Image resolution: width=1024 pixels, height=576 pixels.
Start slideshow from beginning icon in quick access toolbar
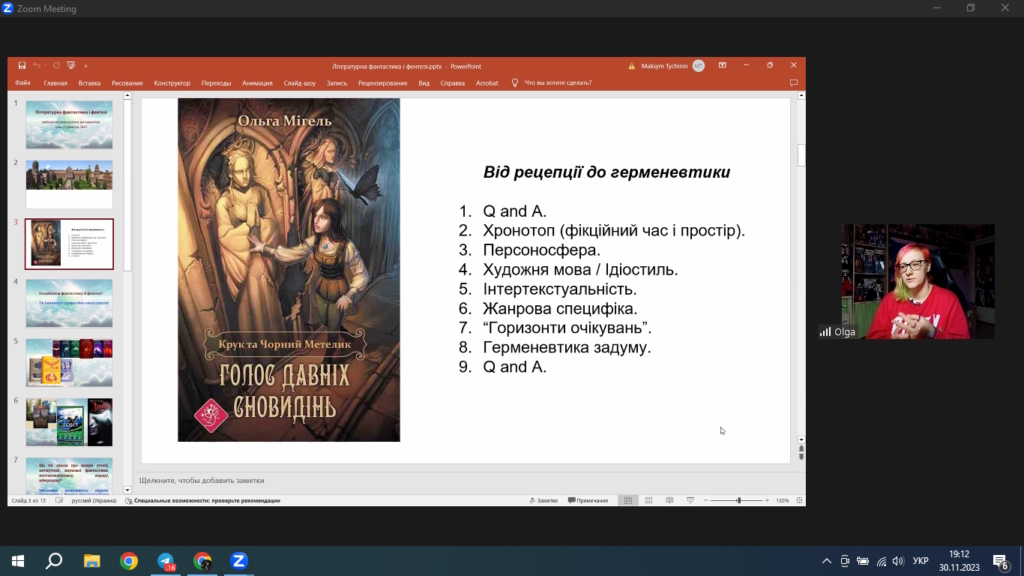71,65
